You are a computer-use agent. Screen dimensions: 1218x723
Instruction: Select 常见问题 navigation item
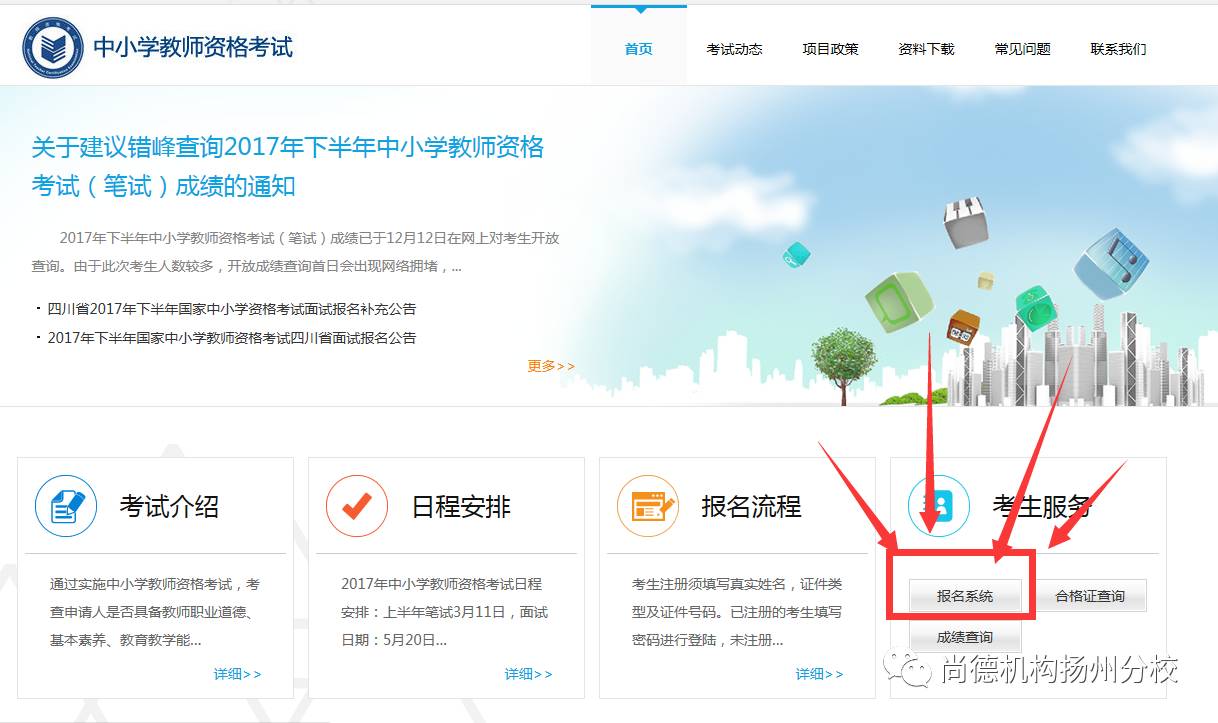point(1022,49)
